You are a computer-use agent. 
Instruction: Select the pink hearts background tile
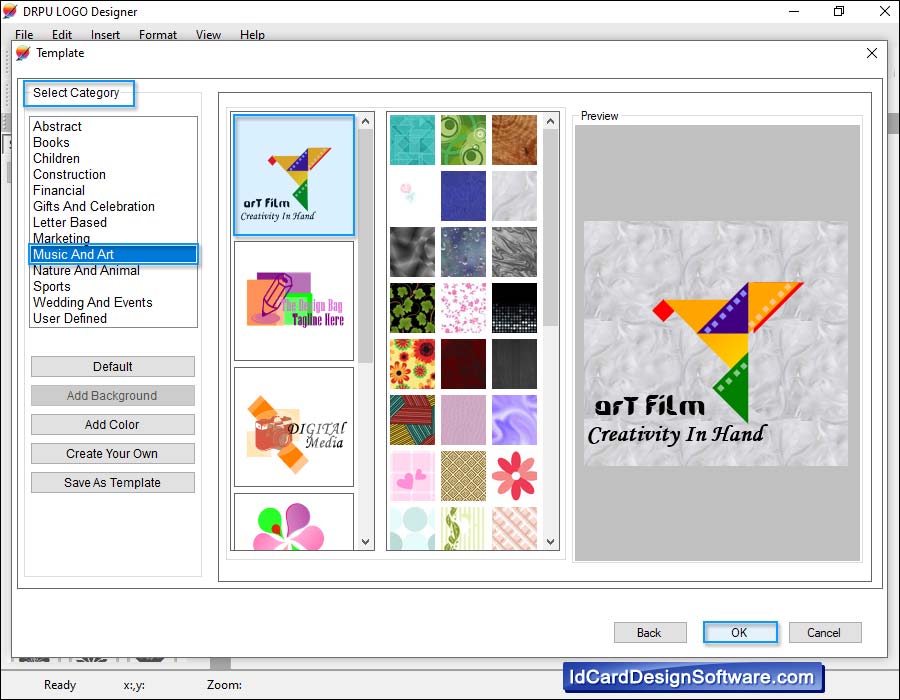(412, 476)
